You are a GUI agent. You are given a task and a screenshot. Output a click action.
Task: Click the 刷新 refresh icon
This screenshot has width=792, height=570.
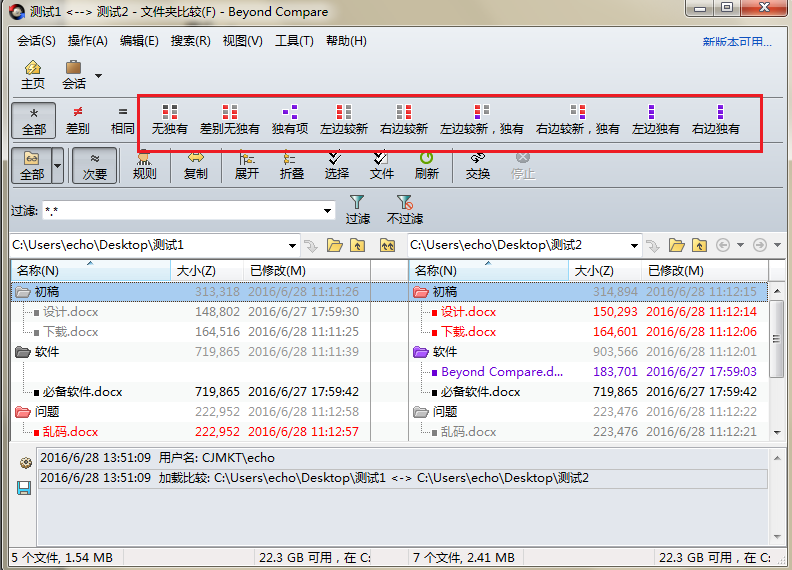pos(426,158)
